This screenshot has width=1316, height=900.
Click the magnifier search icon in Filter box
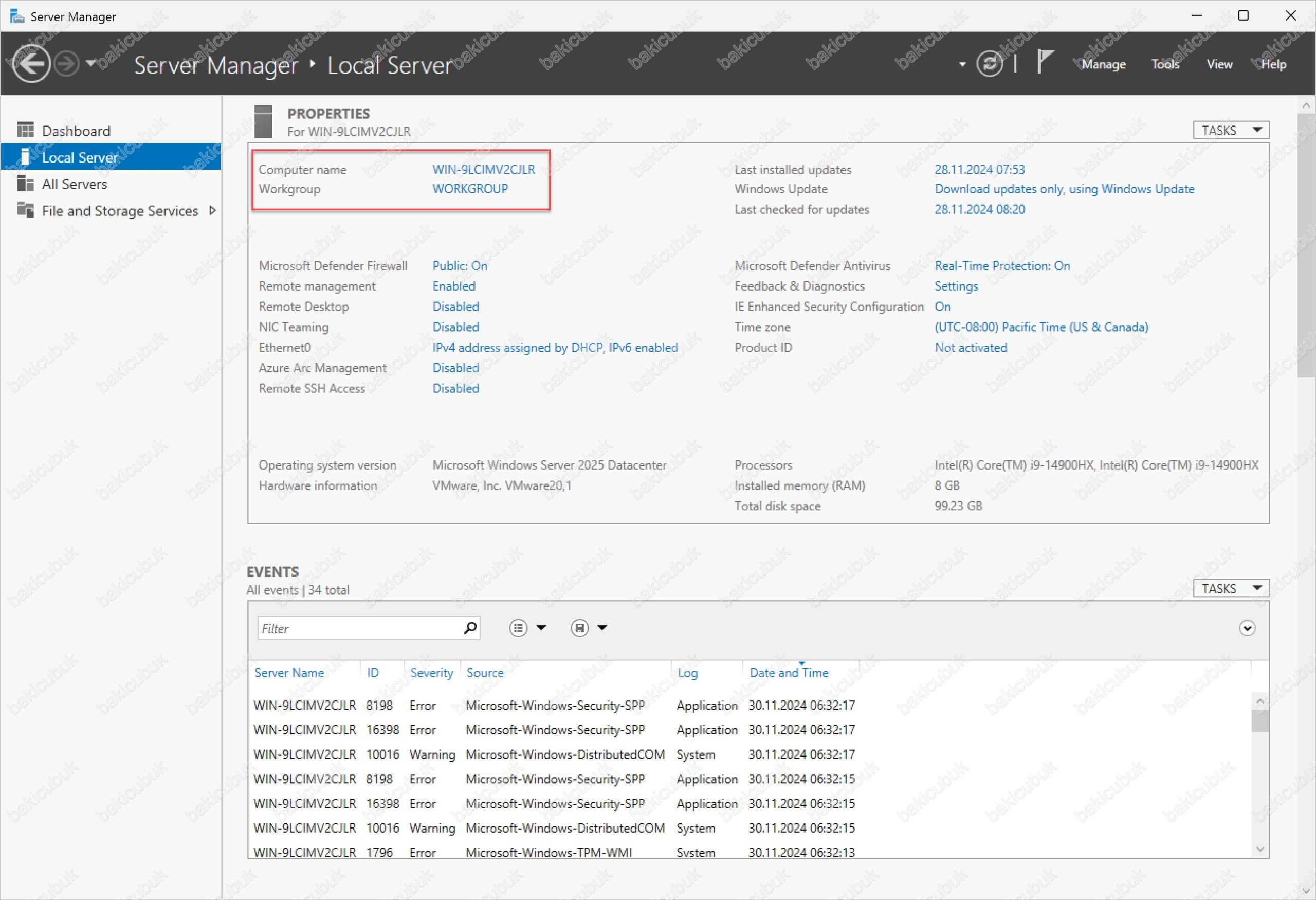pos(469,627)
